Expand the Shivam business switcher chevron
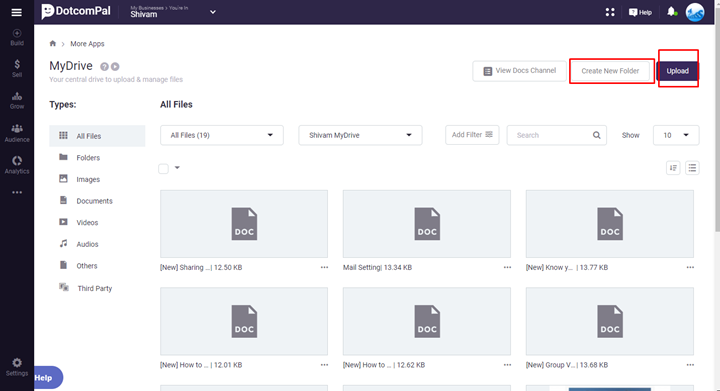The image size is (720, 391). [x=213, y=12]
